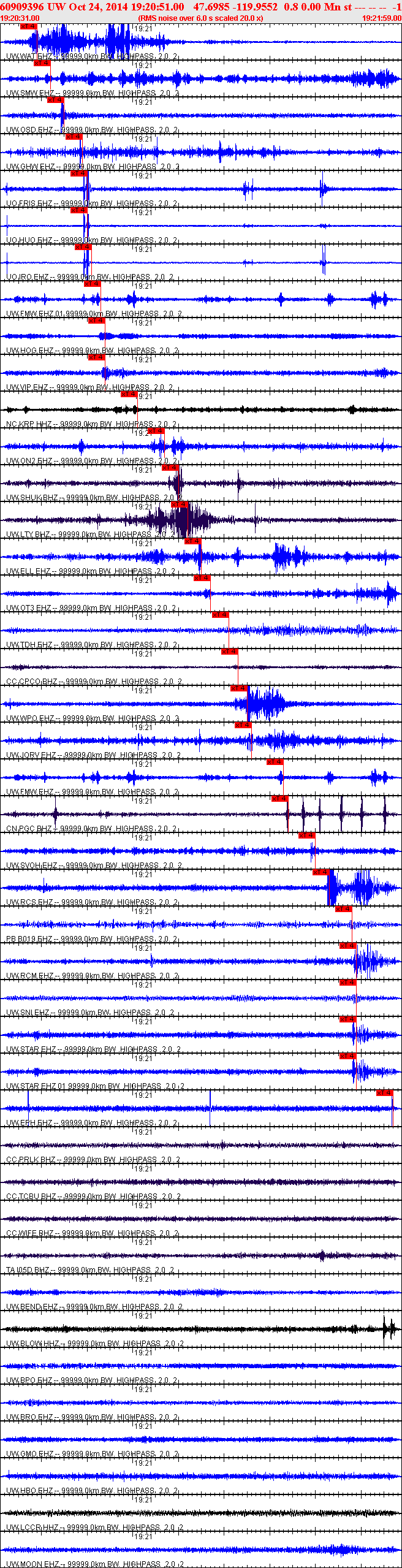Screen dimensions: 402x1568
Task: Click the red pick flag on the UW.SVOH trace
Action: [x=306, y=835]
